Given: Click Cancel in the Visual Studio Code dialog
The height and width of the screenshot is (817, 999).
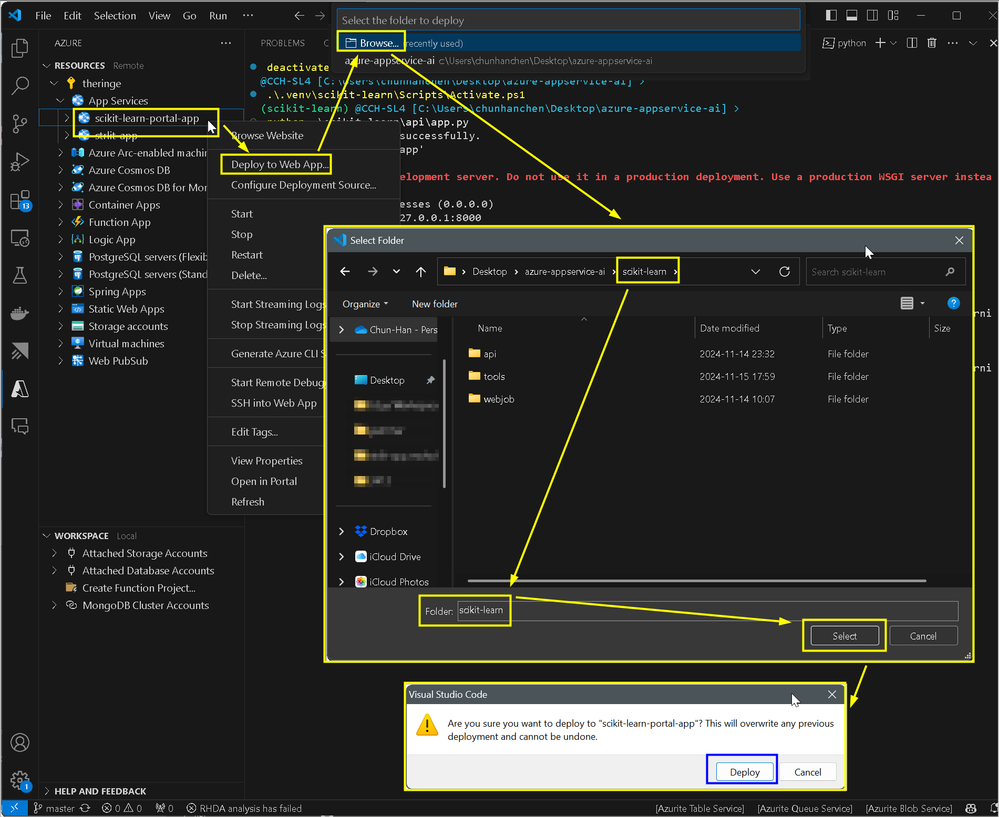Looking at the screenshot, I should (808, 772).
